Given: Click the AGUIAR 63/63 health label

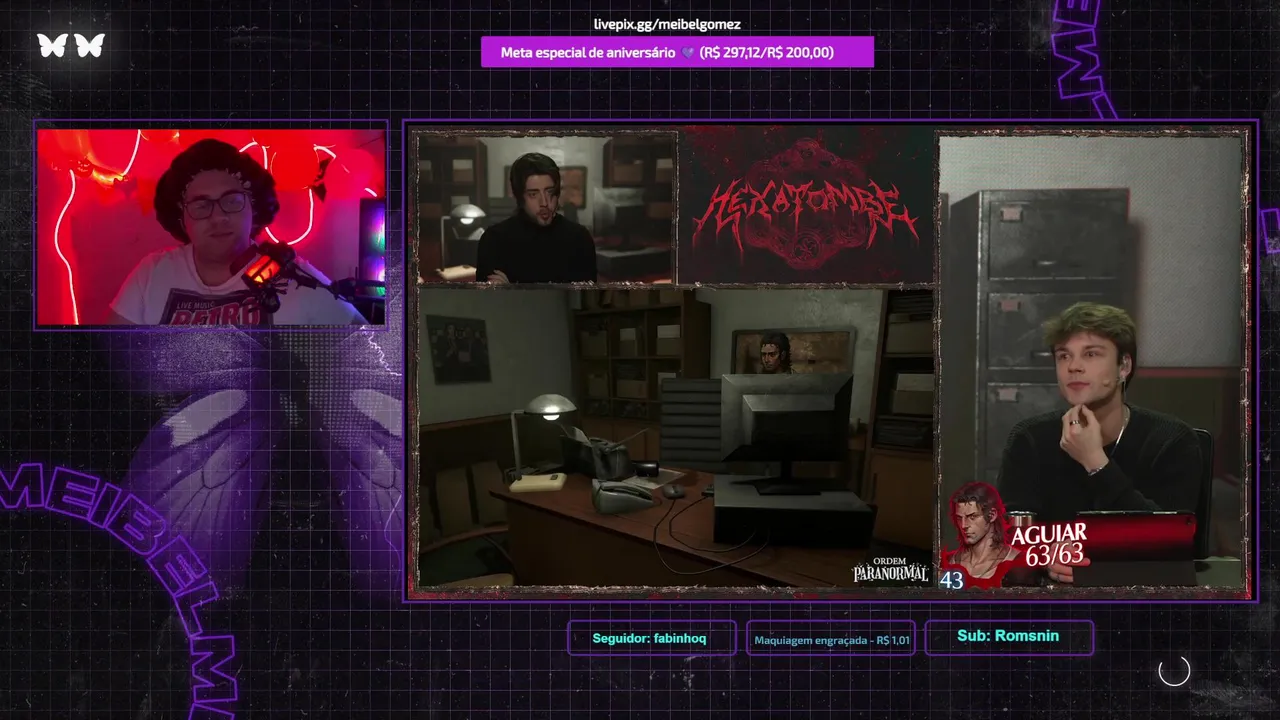Looking at the screenshot, I should pyautogui.click(x=1048, y=544).
